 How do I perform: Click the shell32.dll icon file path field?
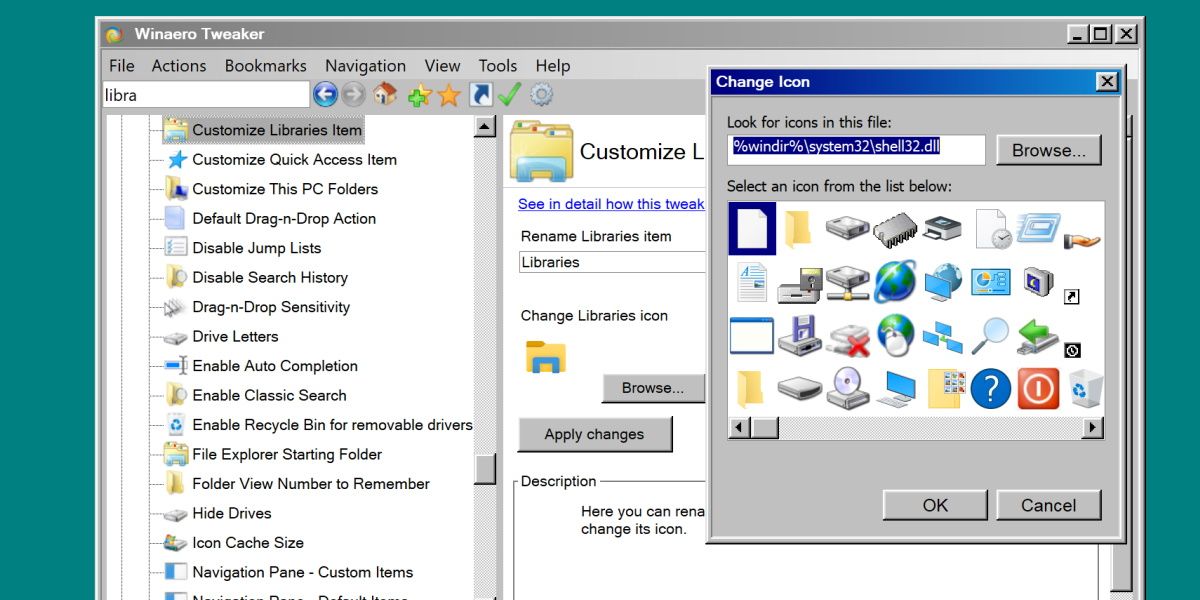[x=856, y=150]
